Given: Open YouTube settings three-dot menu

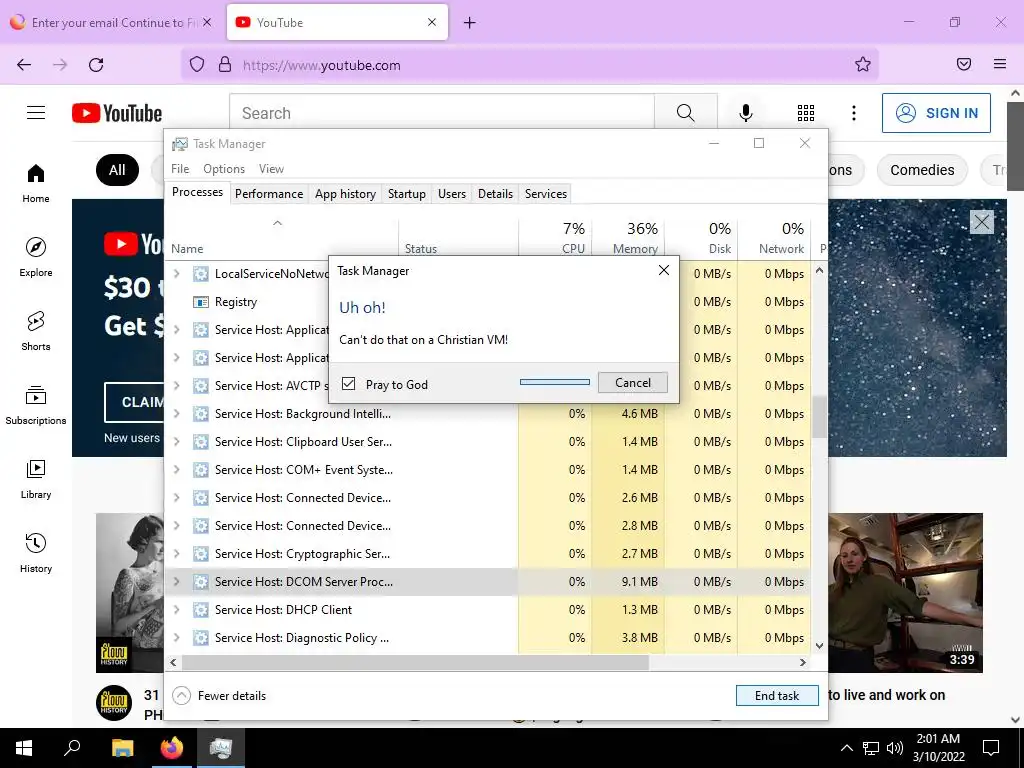Looking at the screenshot, I should point(854,113).
